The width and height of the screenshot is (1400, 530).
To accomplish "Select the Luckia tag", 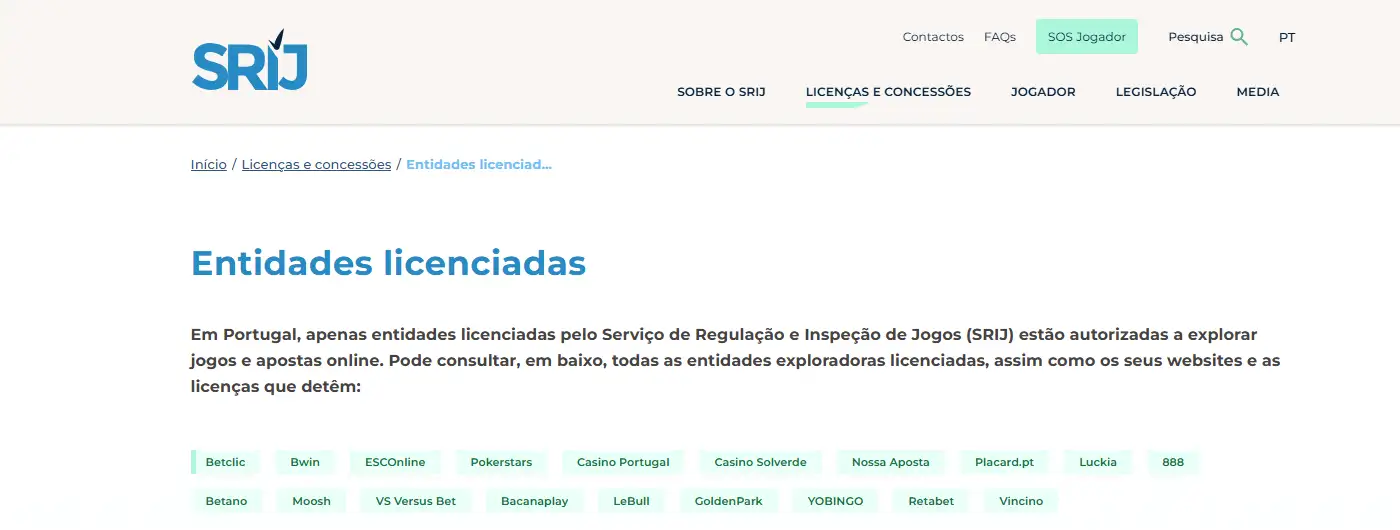I will 1098,462.
